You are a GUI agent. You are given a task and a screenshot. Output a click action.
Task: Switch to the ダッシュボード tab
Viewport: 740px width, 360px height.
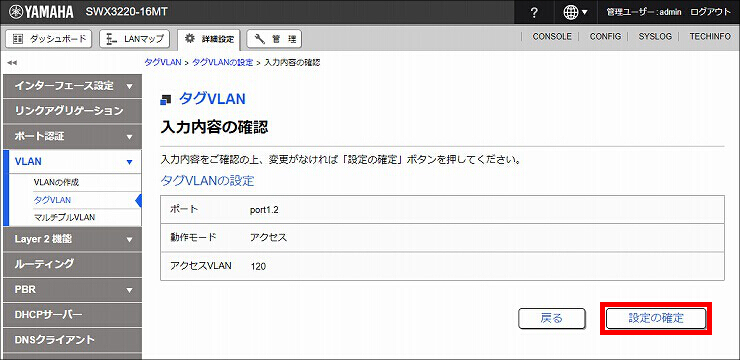tap(50, 39)
